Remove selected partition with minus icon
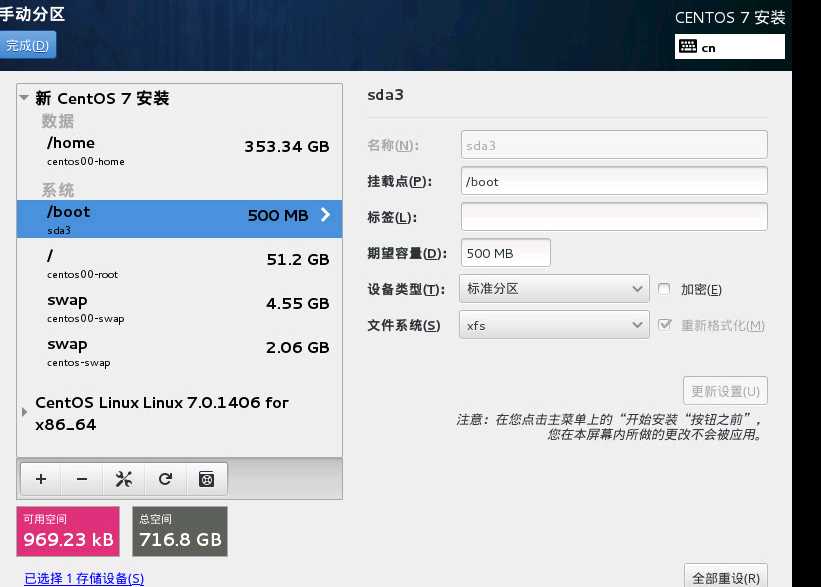Screen dimensions: 821x587 tap(82, 479)
